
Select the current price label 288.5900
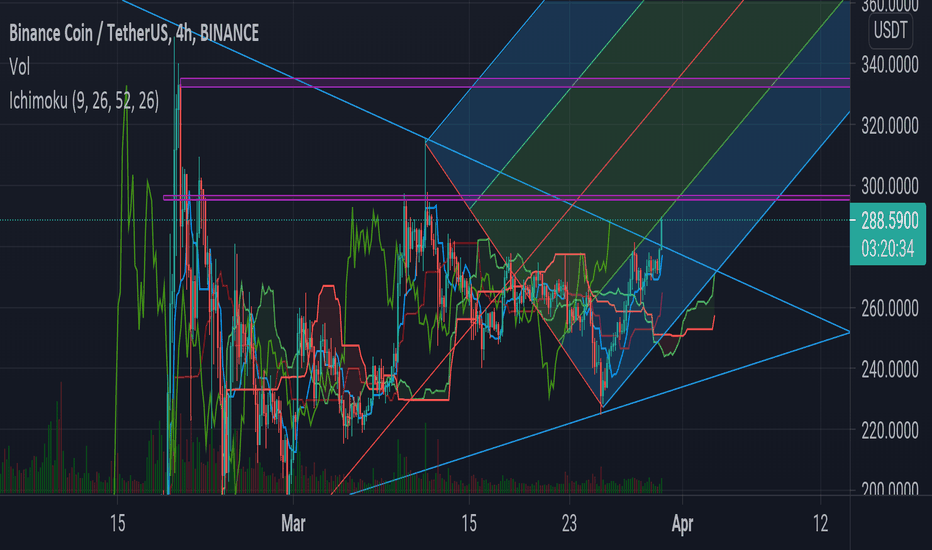pyautogui.click(x=890, y=221)
